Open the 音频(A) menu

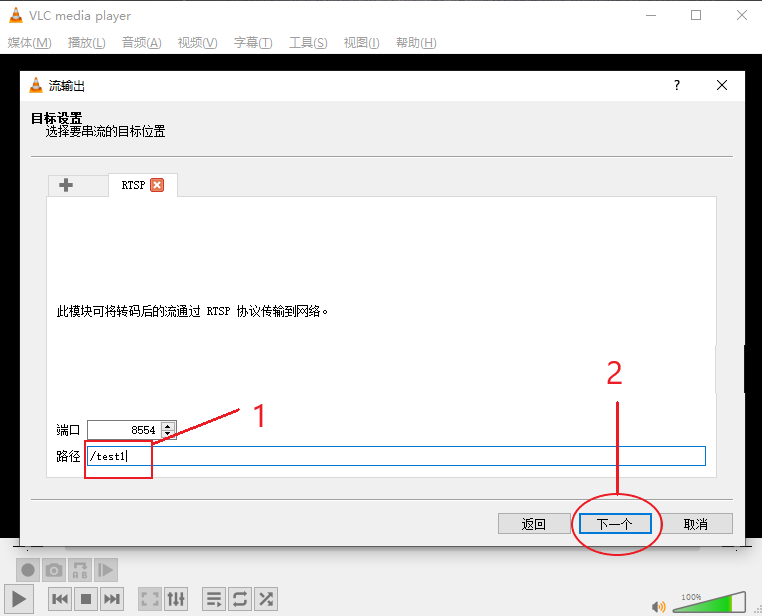(141, 43)
